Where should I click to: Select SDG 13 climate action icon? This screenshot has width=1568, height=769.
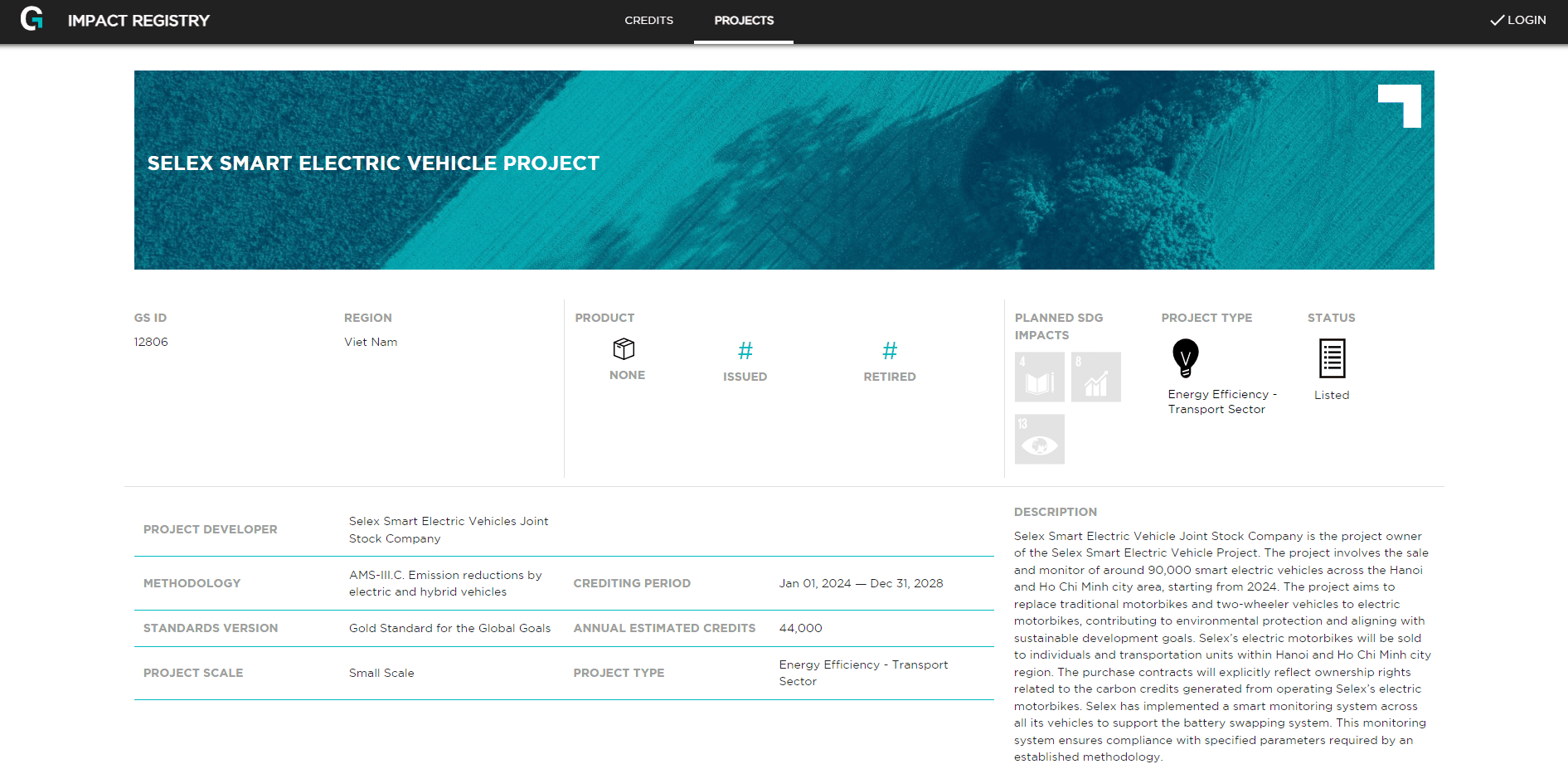[1039, 440]
